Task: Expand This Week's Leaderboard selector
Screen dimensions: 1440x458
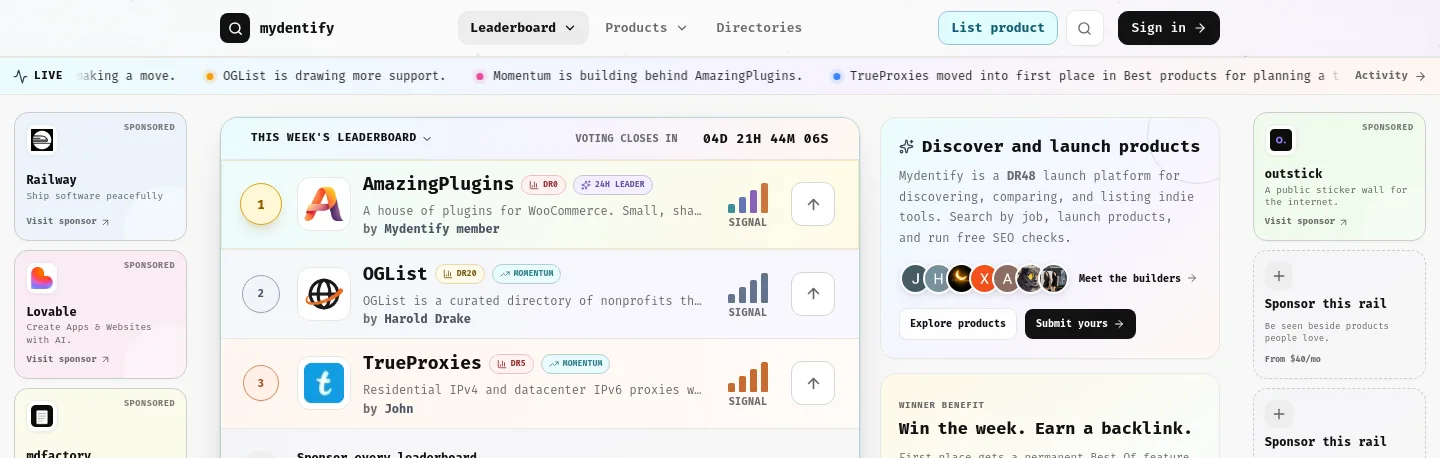Action: pyautogui.click(x=341, y=138)
